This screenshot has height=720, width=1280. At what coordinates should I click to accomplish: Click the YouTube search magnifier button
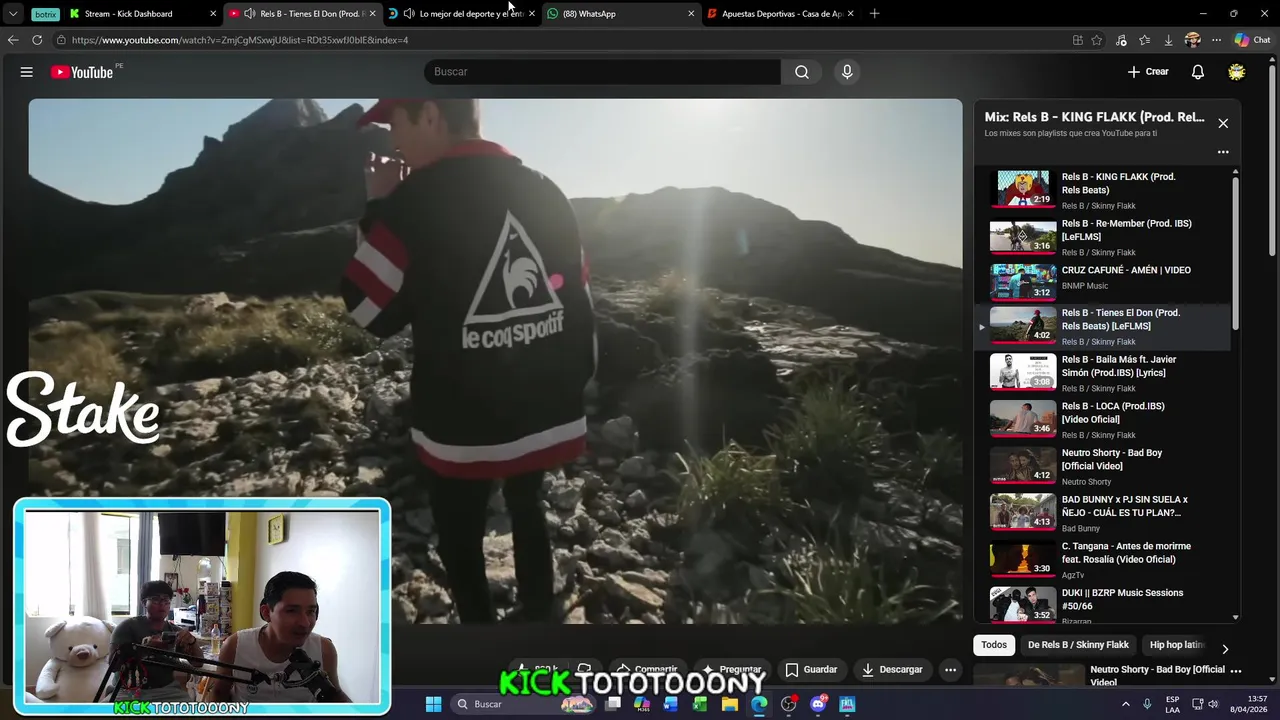802,72
